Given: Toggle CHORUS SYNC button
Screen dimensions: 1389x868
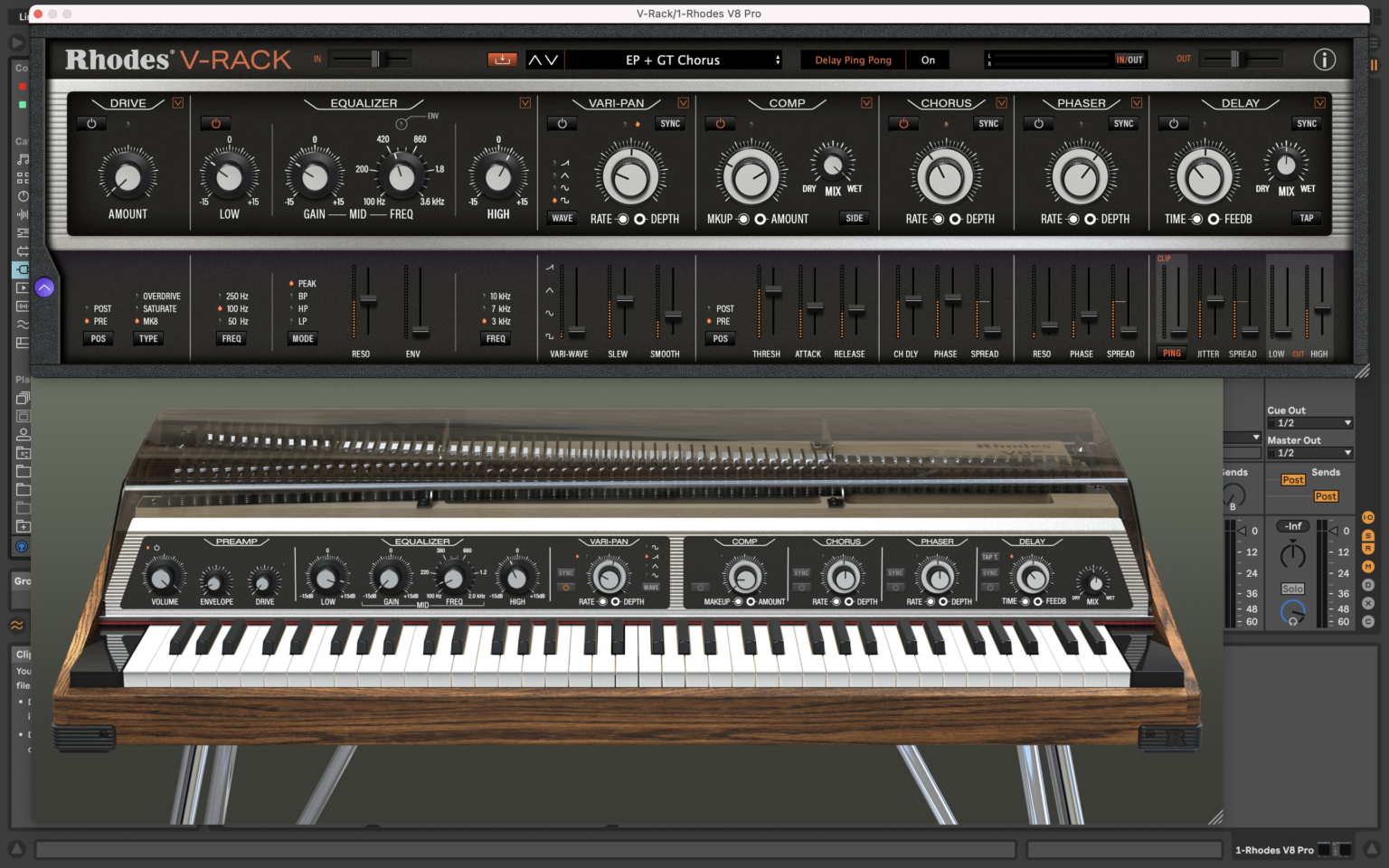Looking at the screenshot, I should [988, 124].
